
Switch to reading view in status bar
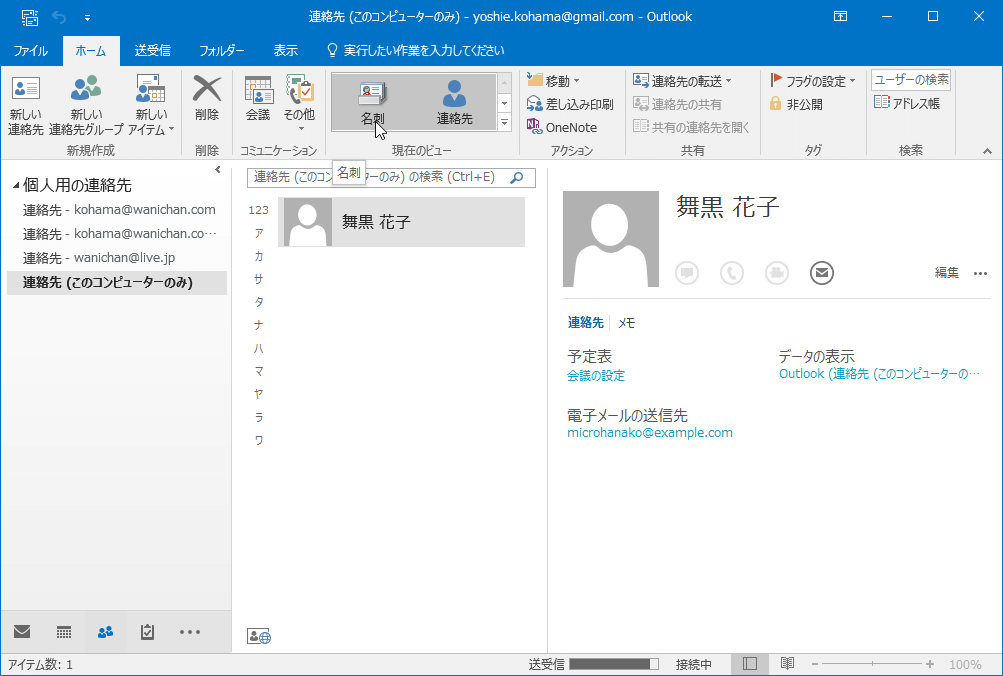coord(788,664)
